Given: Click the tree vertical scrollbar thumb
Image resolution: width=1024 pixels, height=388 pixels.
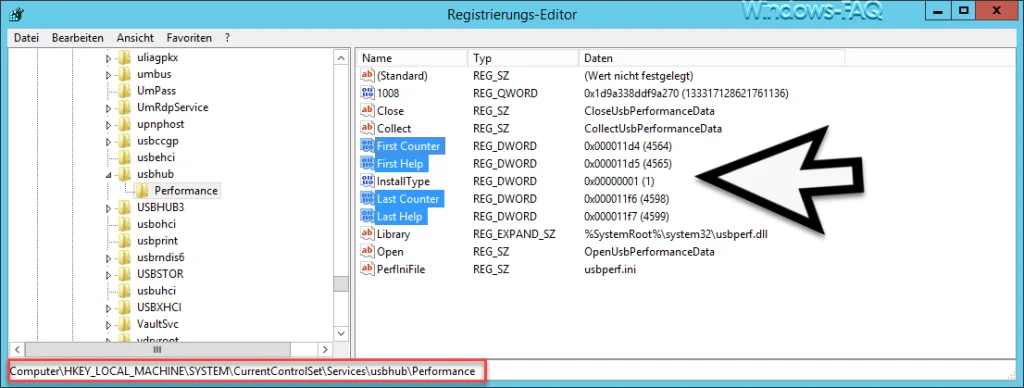Looking at the screenshot, I should [x=341, y=284].
